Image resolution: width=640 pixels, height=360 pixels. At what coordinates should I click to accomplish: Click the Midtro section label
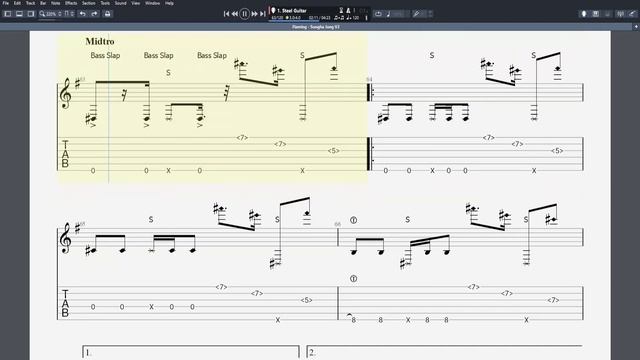(x=100, y=41)
